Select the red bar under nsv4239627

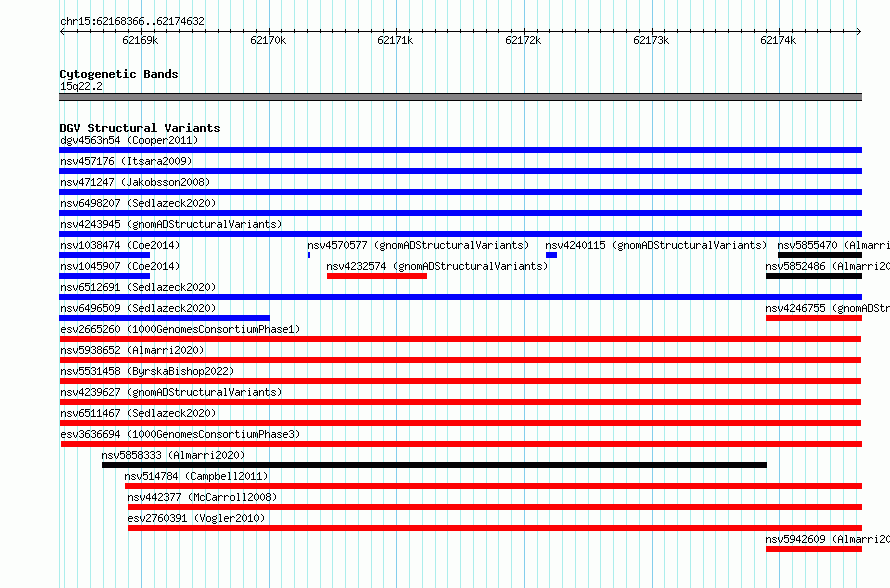pyautogui.click(x=460, y=402)
